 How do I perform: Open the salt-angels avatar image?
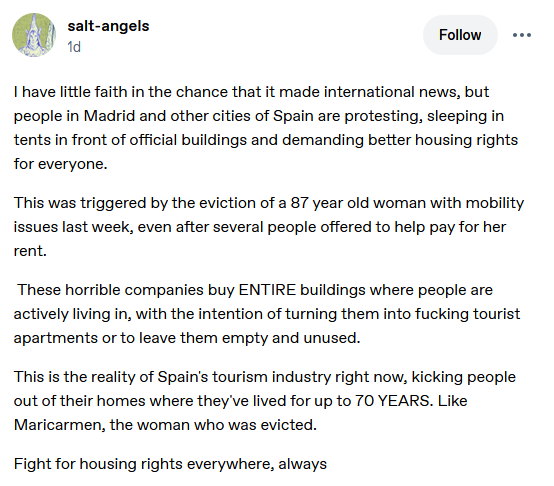(x=34, y=35)
